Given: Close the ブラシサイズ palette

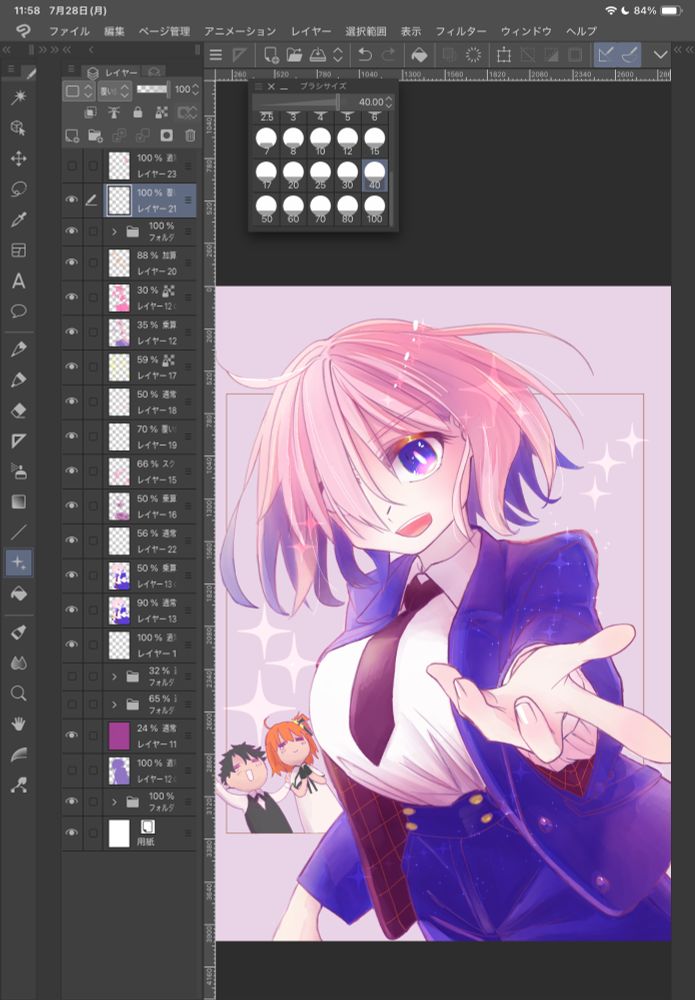Looking at the screenshot, I should click(x=271, y=86).
